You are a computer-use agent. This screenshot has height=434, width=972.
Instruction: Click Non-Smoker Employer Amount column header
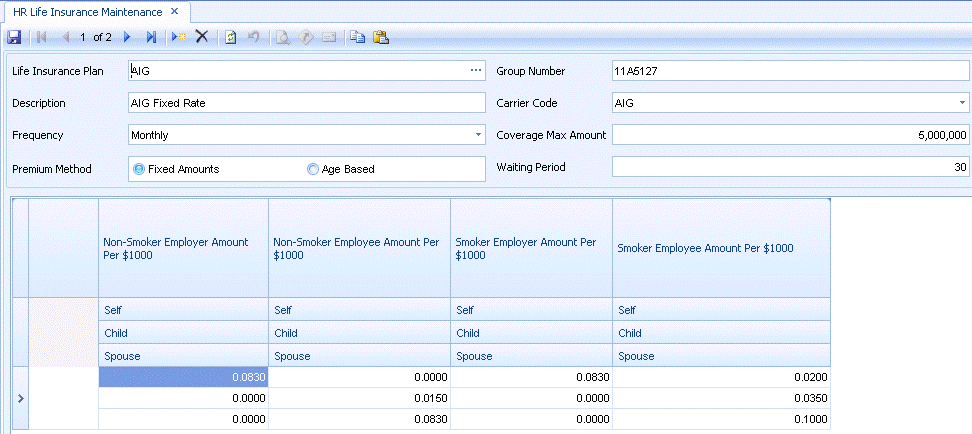183,248
